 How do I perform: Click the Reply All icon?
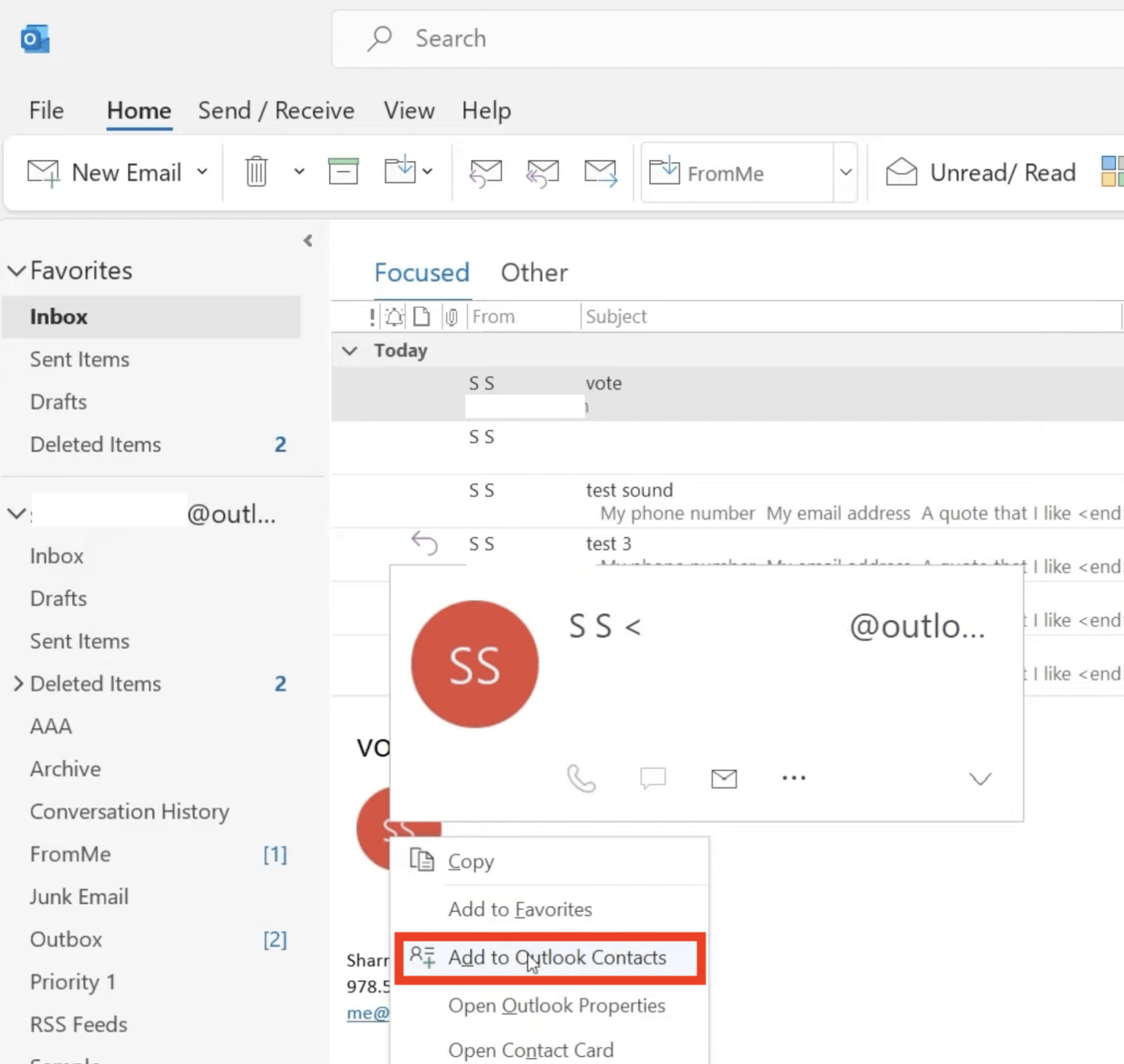[x=542, y=172]
